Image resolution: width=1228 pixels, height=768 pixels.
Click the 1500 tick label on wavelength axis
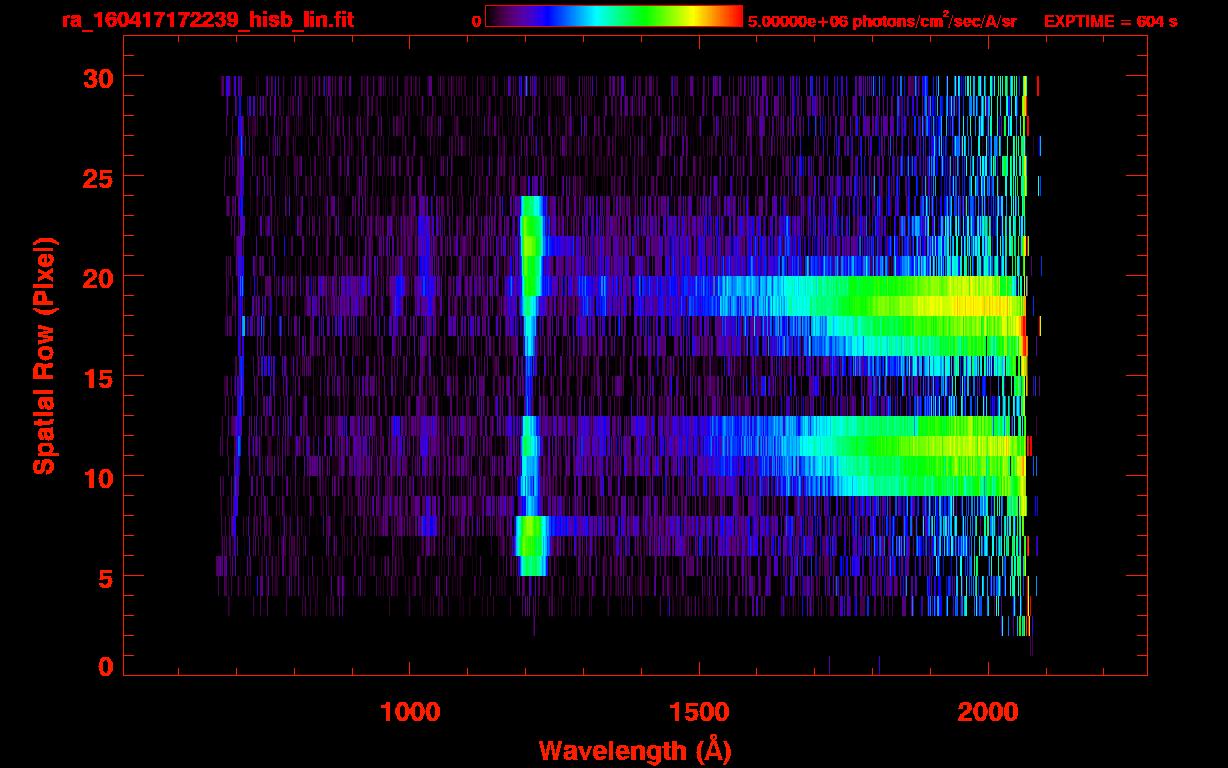click(x=699, y=712)
